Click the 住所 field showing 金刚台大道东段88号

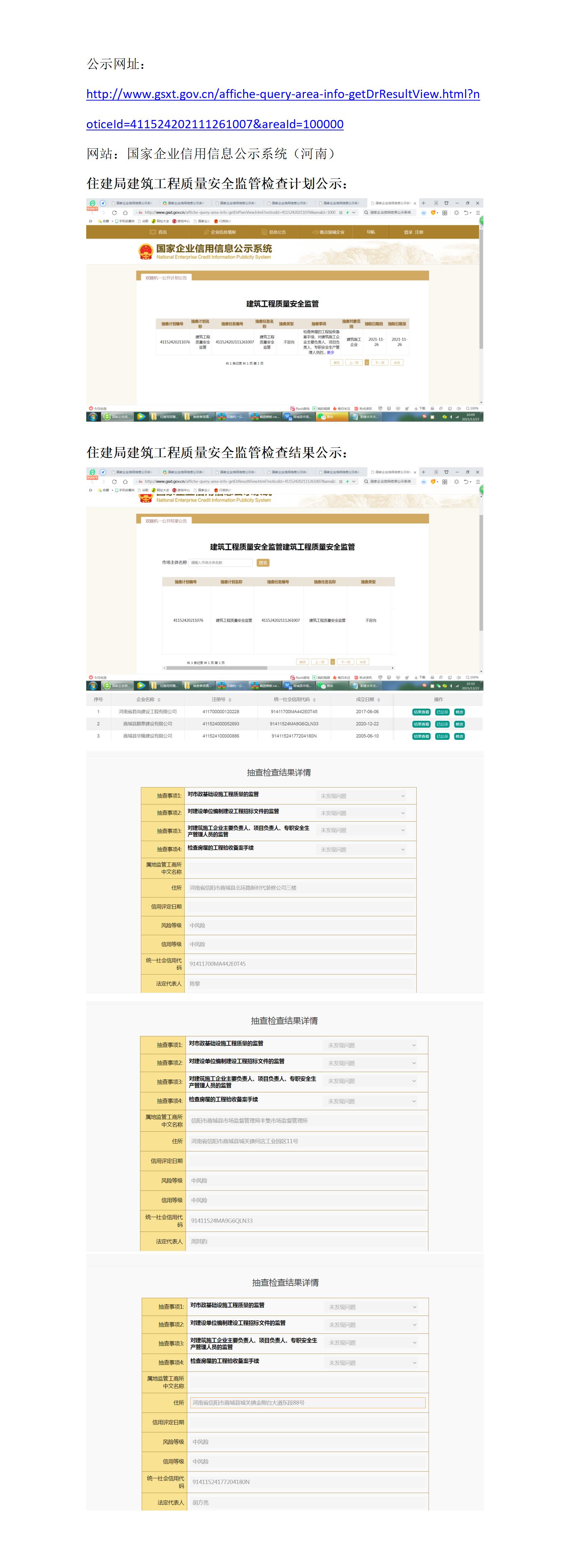point(307,1402)
